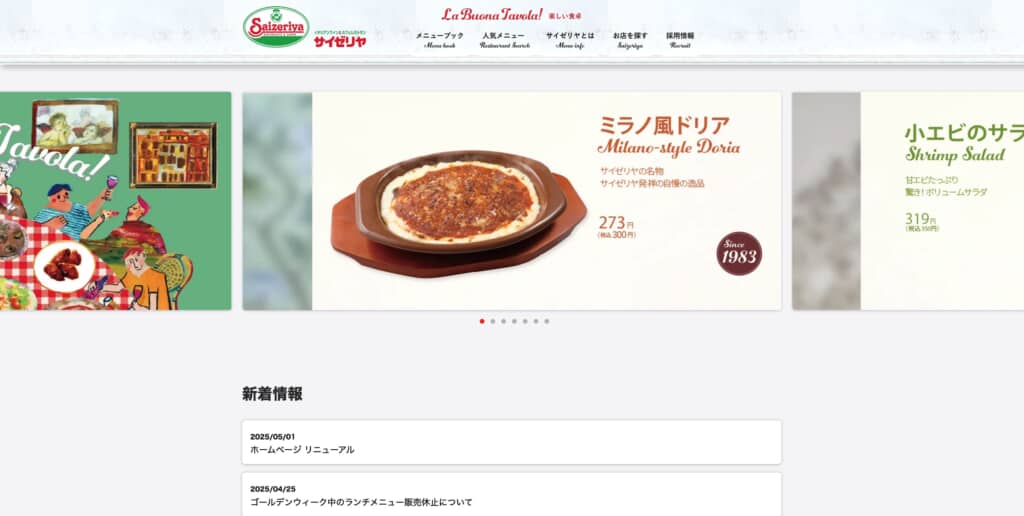
Task: Show the green Tavola illustration slide
Action: click(116, 201)
